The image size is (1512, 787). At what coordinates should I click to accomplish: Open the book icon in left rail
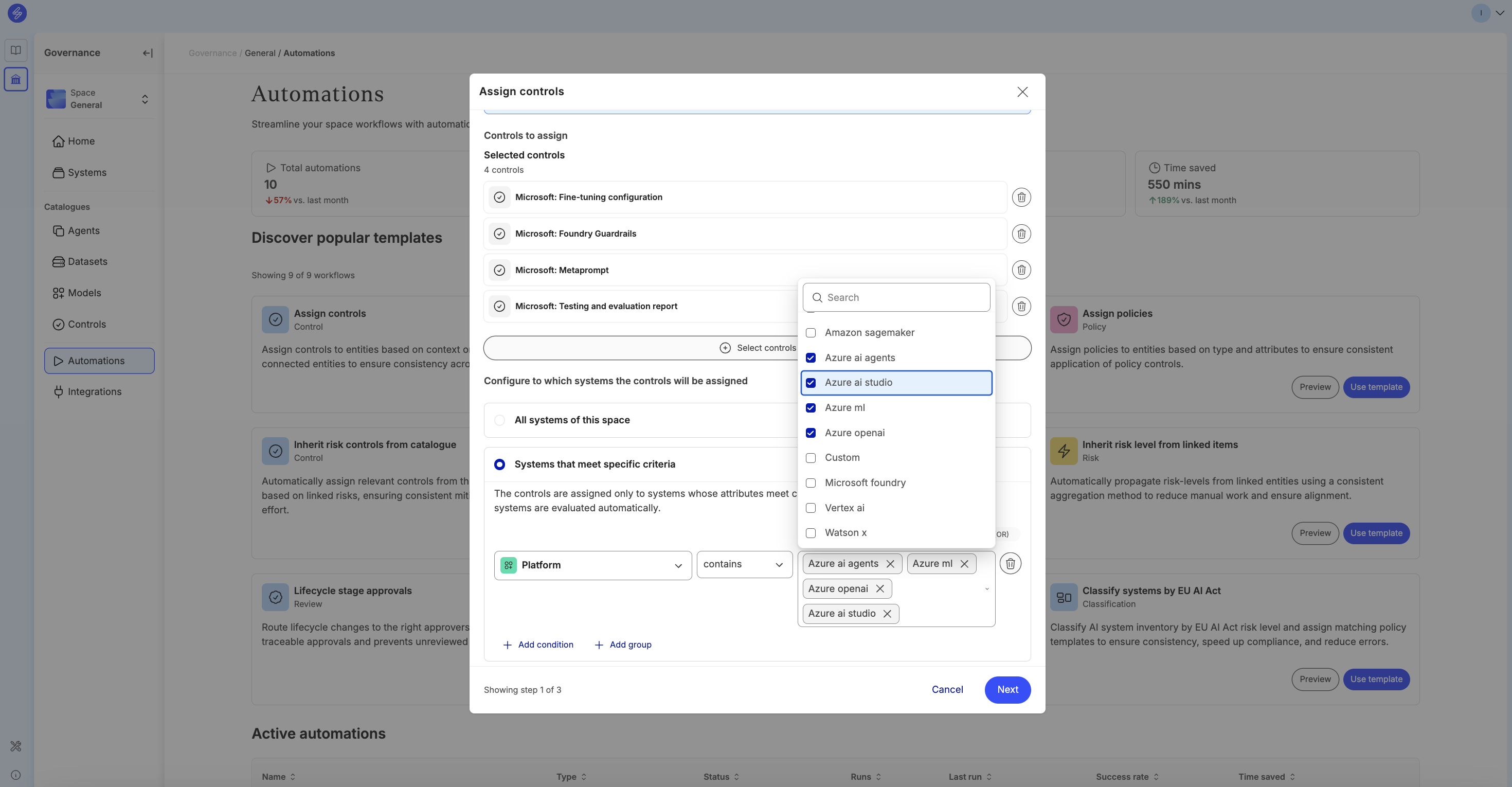click(x=16, y=50)
